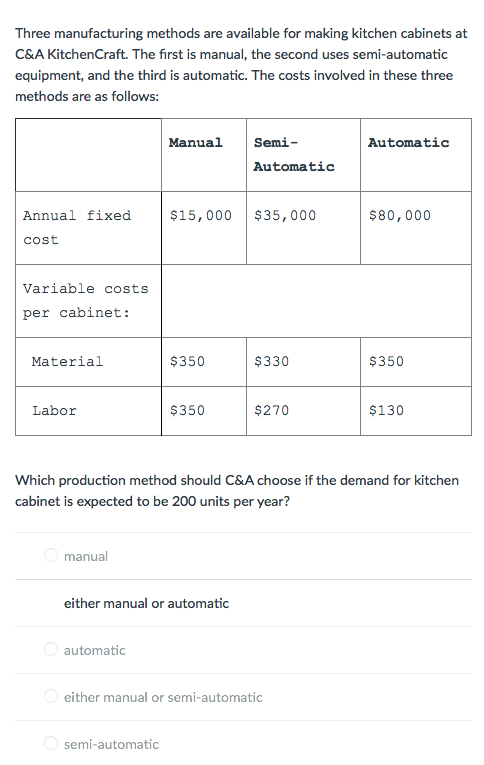This screenshot has height=765, width=484.
Task: Click the $80,000 fixed cost cell
Action: pyautogui.click(x=416, y=228)
